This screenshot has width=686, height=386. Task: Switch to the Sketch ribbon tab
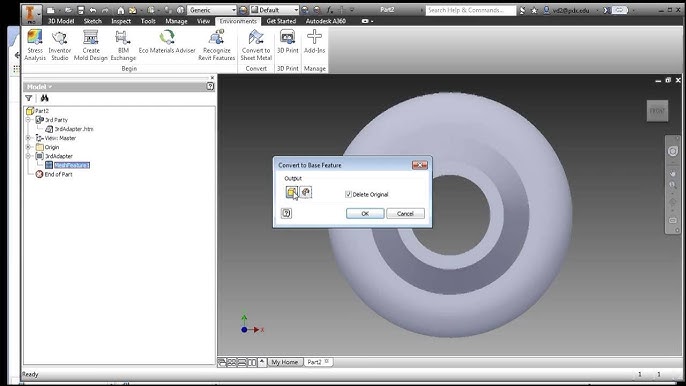coord(93,21)
